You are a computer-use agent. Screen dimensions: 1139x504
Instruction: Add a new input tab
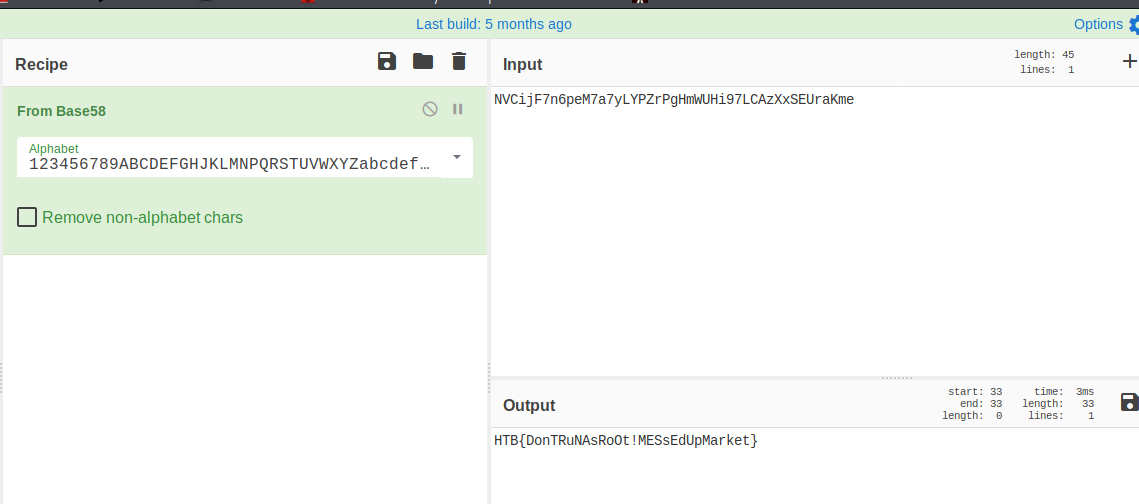(x=1129, y=62)
